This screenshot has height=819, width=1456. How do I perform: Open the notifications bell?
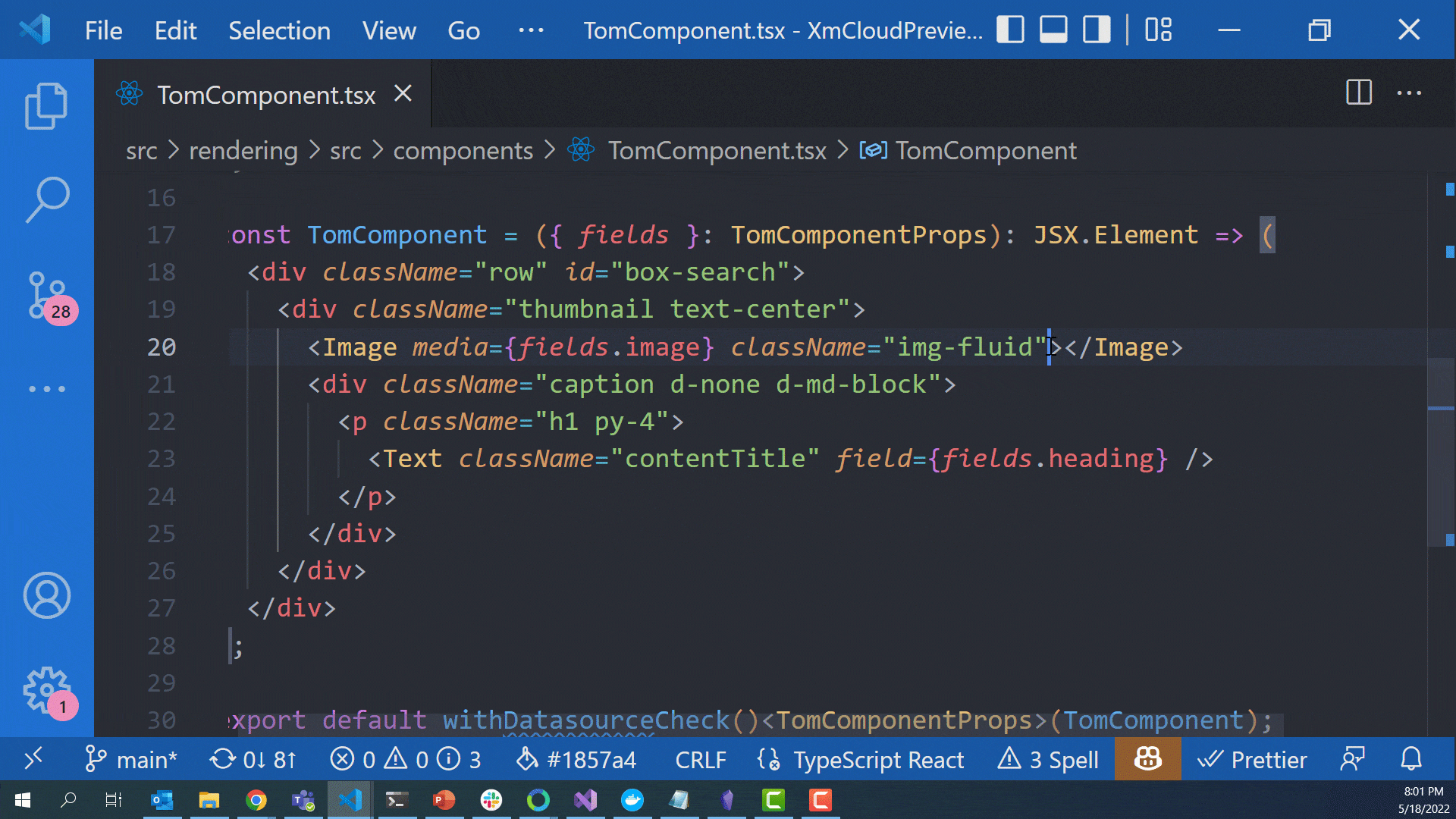1411,759
